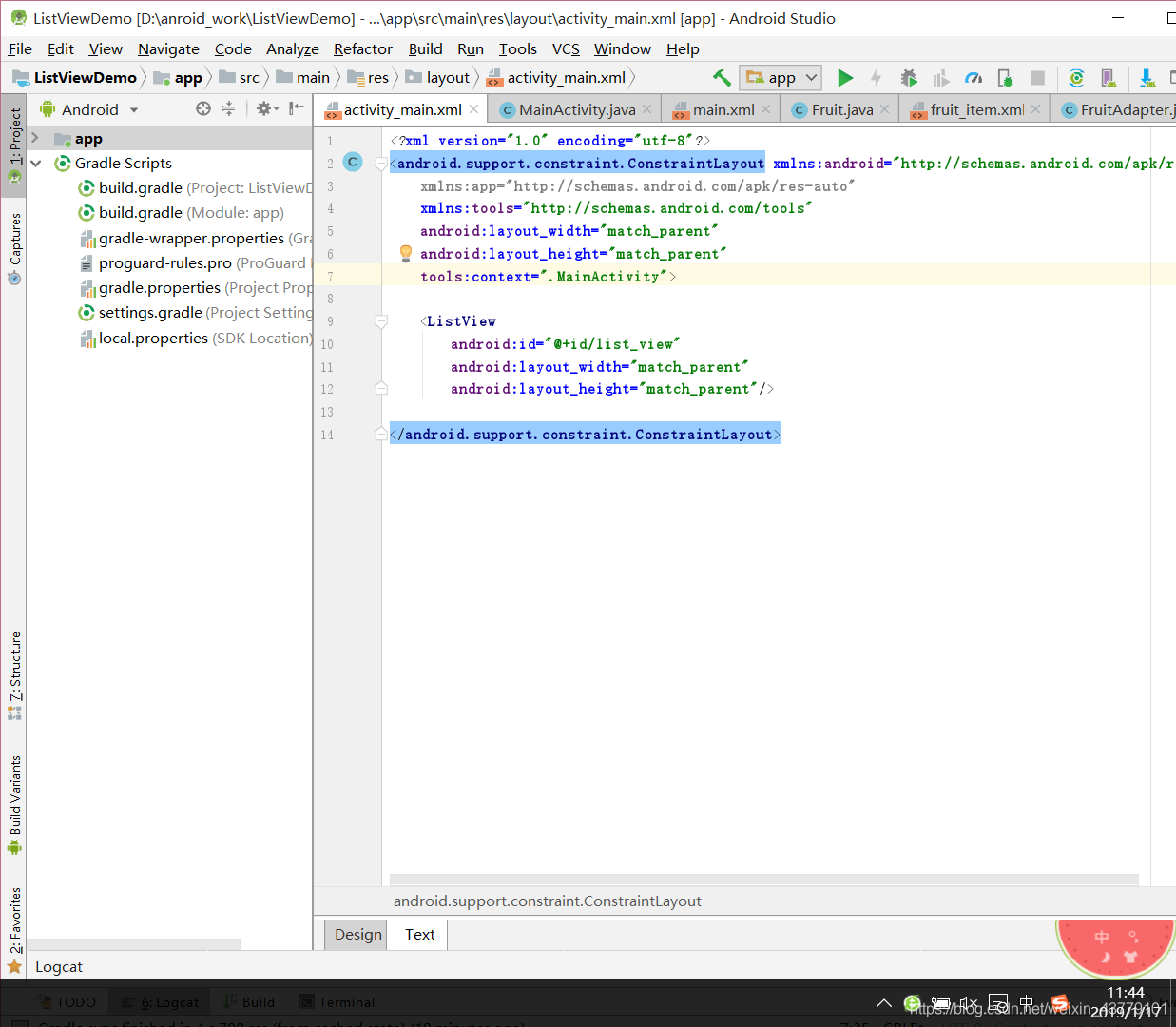Close the MainActivity.java tab
Screen dimensions: 1176x1027
(646, 110)
